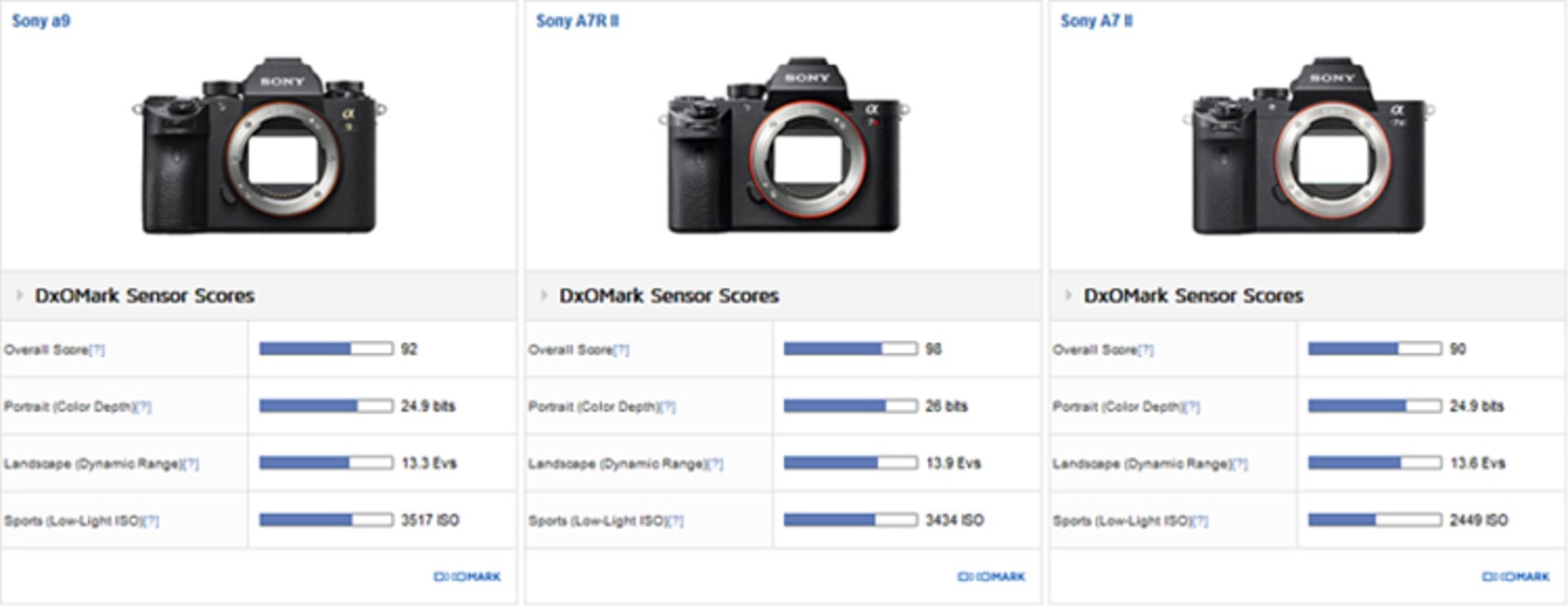Open the Sony A7R II title link
1568x606 pixels.
click(577, 21)
